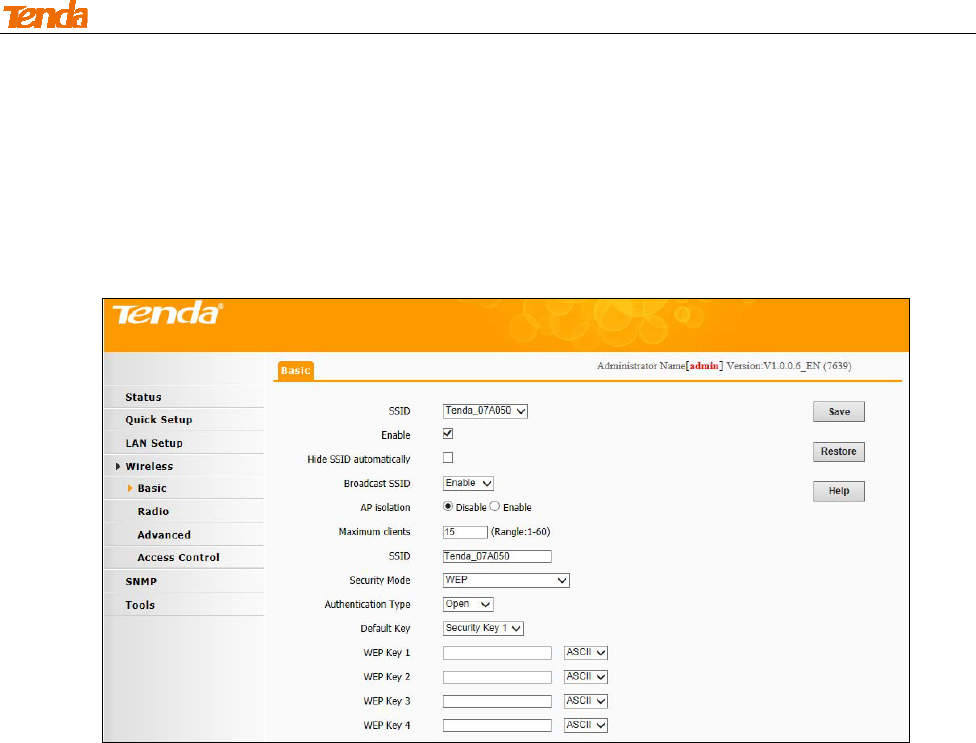Click the Maximum clients field
This screenshot has width=976, height=743.
[x=465, y=532]
